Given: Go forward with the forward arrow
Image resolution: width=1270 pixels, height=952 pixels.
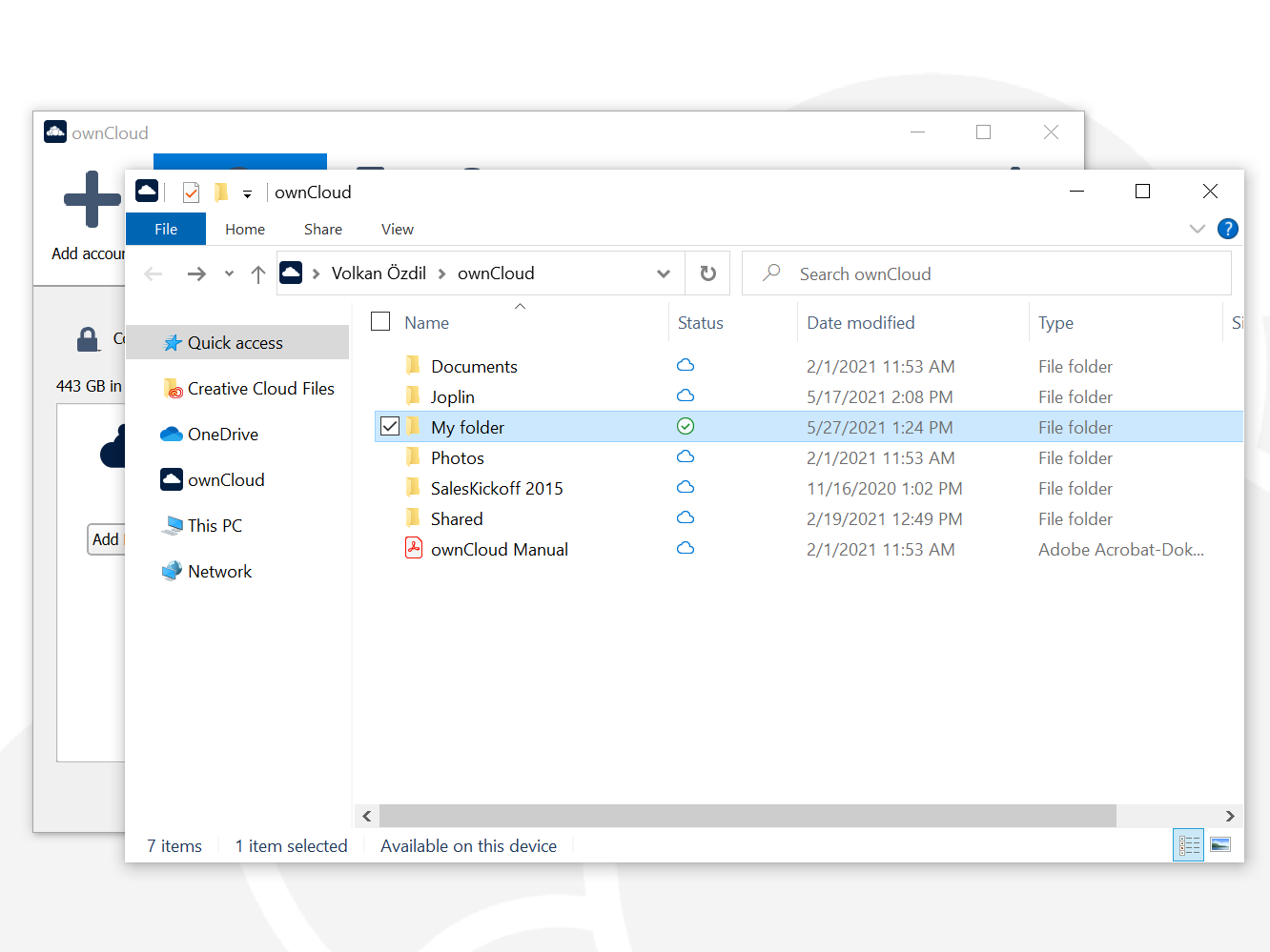Looking at the screenshot, I should tap(196, 274).
